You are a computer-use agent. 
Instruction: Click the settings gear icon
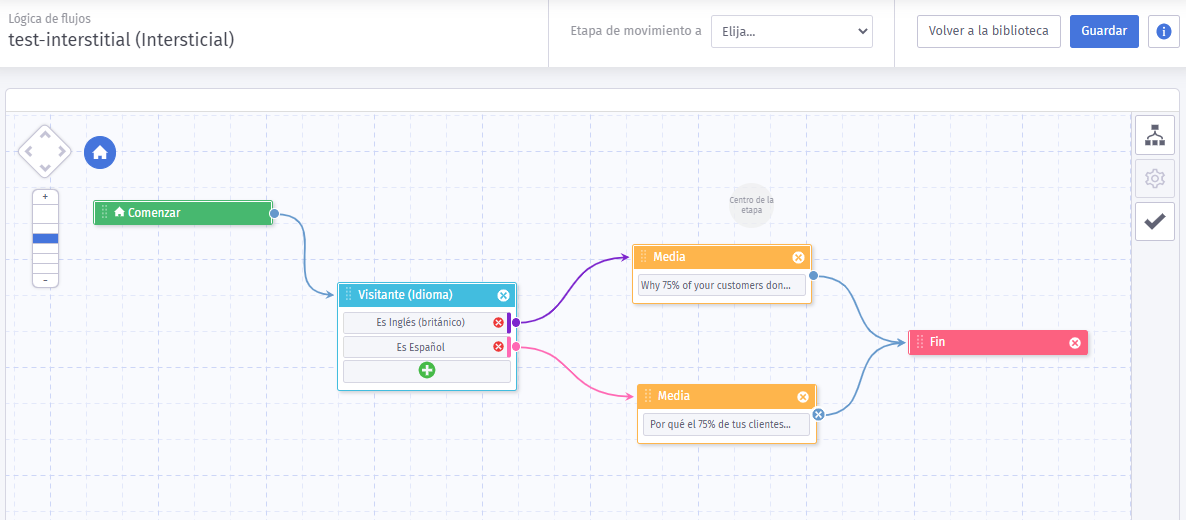click(1154, 178)
